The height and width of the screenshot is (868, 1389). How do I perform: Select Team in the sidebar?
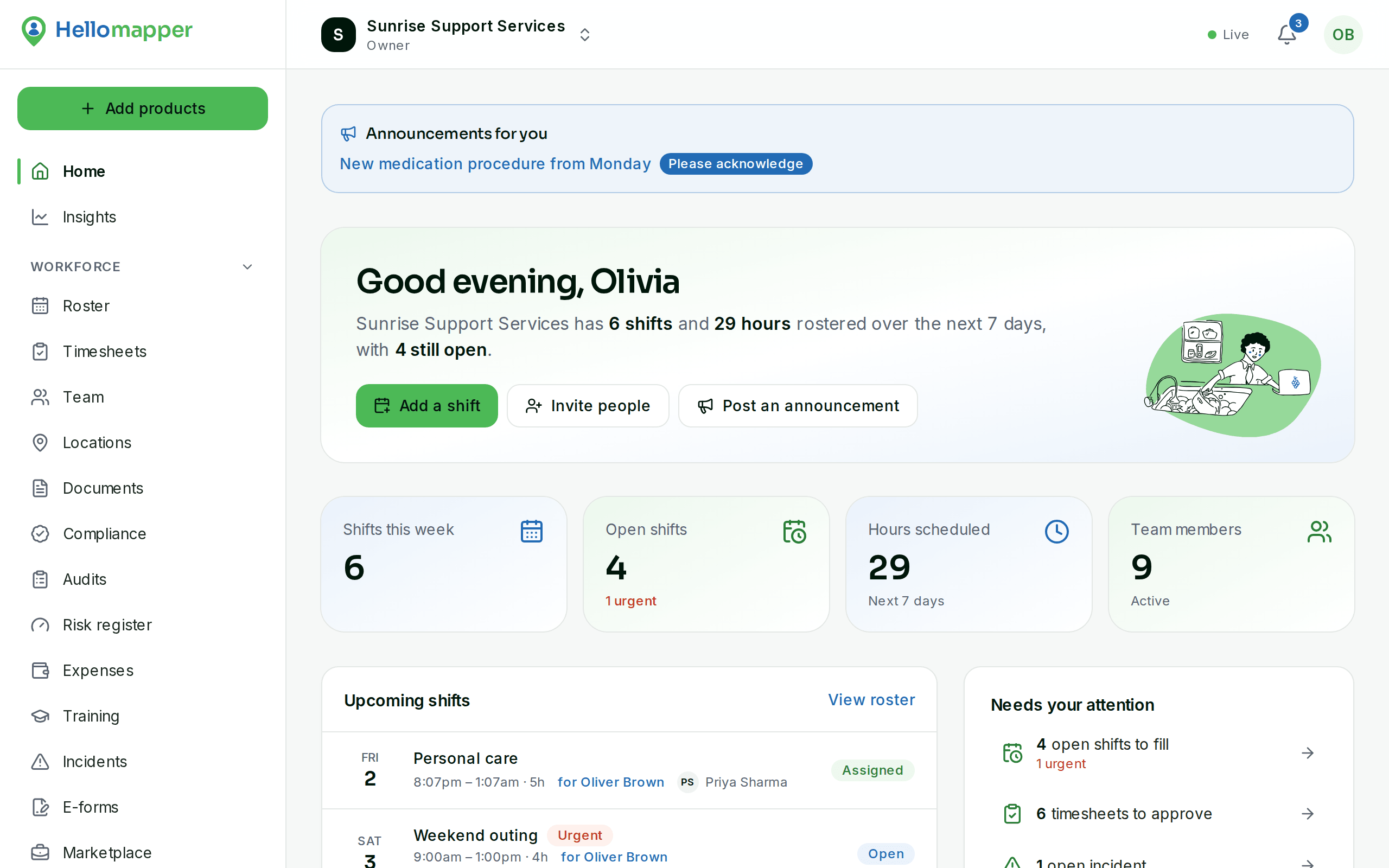click(142, 397)
